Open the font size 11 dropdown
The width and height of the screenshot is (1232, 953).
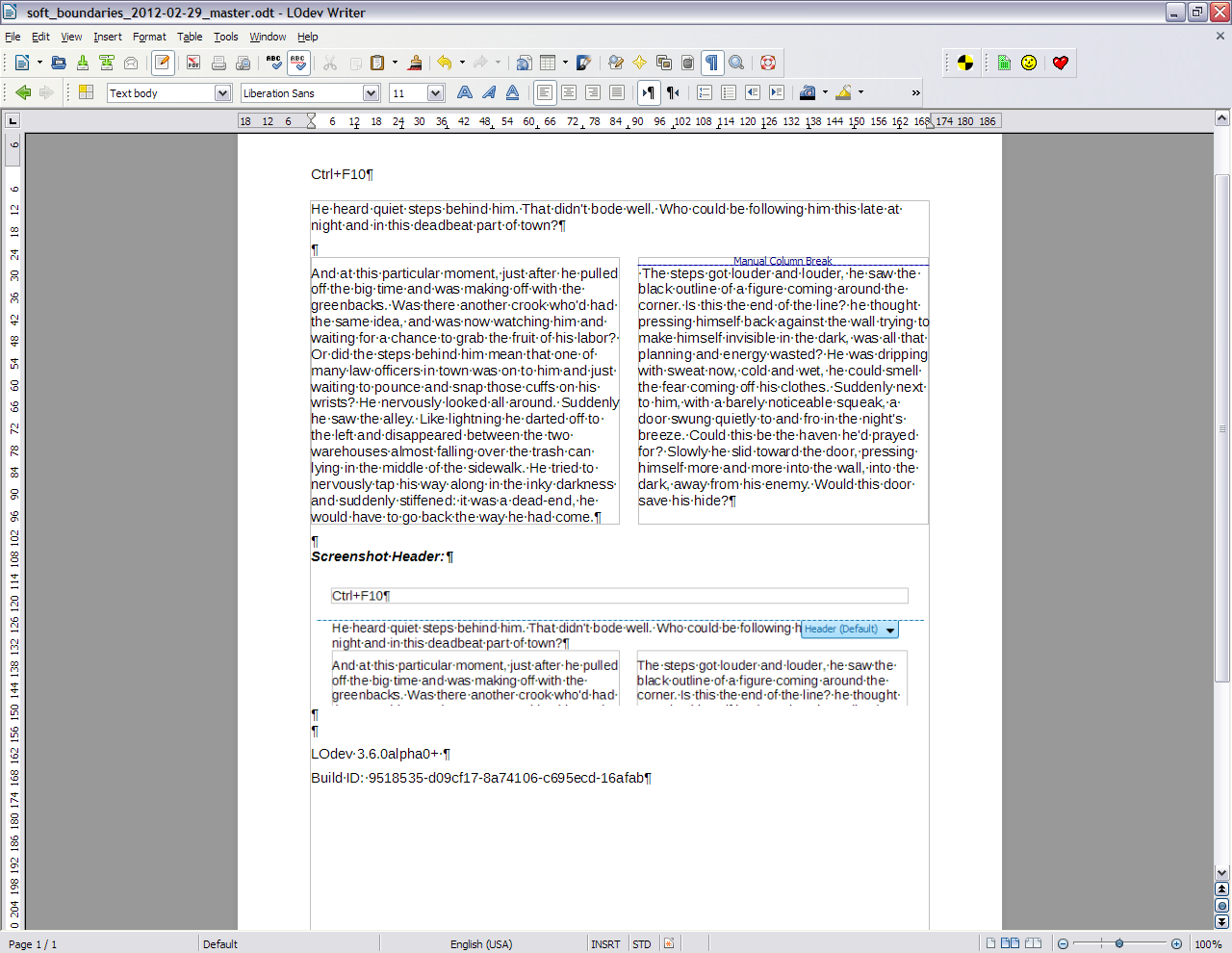click(x=435, y=93)
